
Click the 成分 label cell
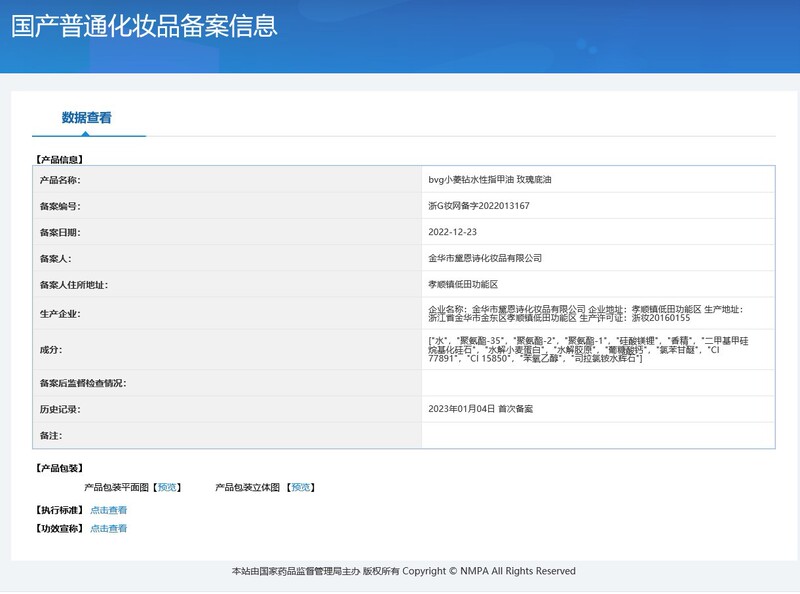pos(228,350)
